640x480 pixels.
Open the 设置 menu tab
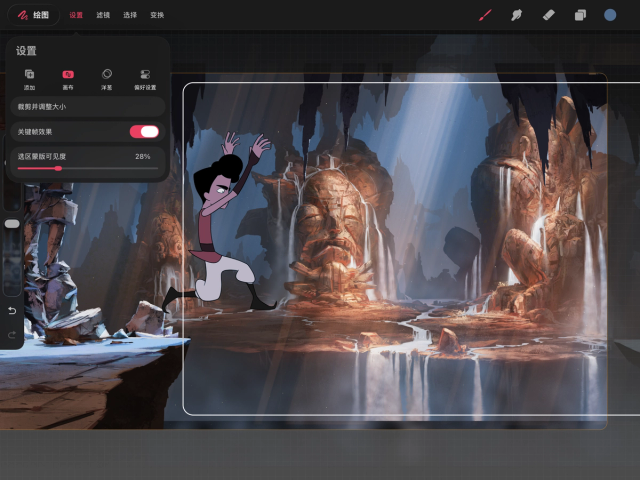pos(76,15)
